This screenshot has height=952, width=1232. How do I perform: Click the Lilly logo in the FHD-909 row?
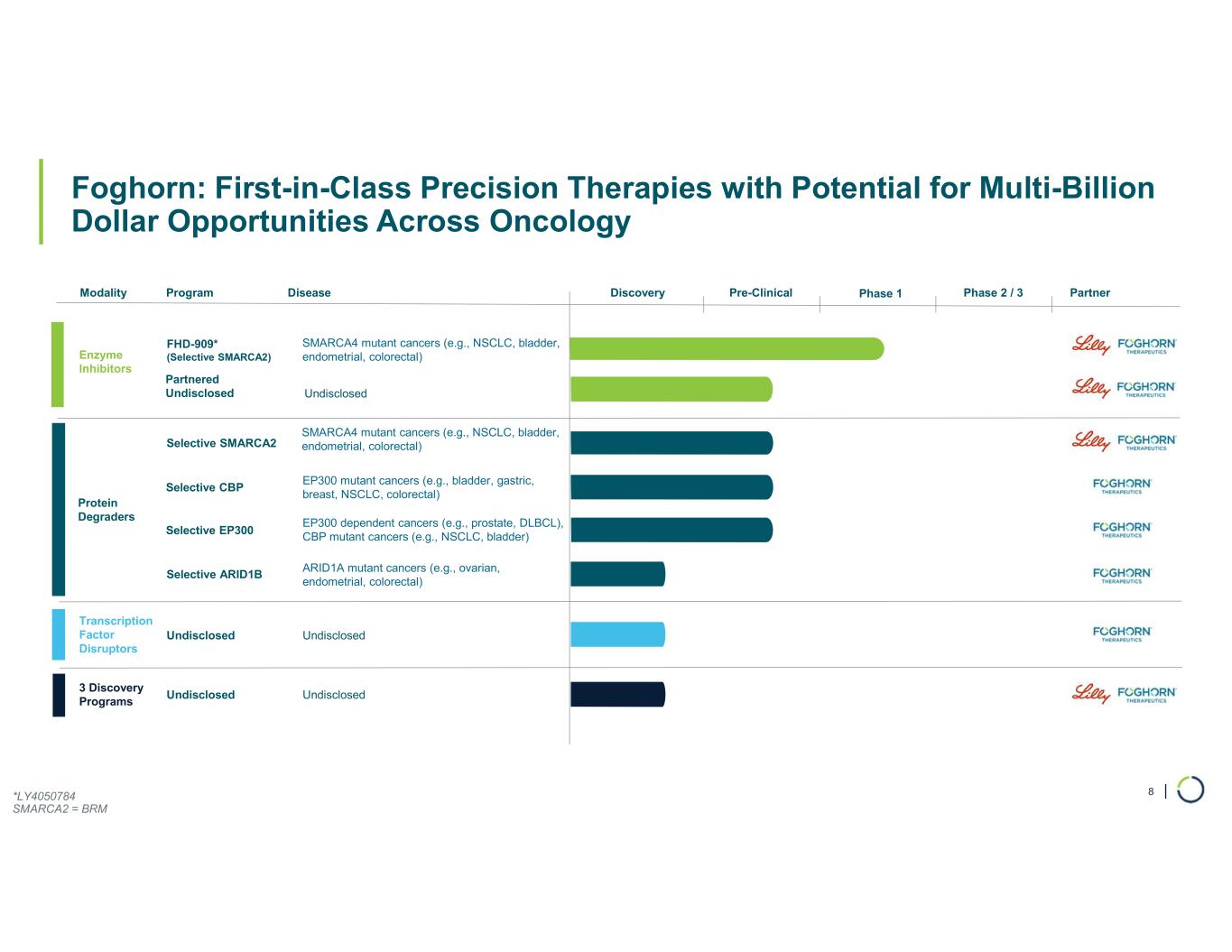1090,345
